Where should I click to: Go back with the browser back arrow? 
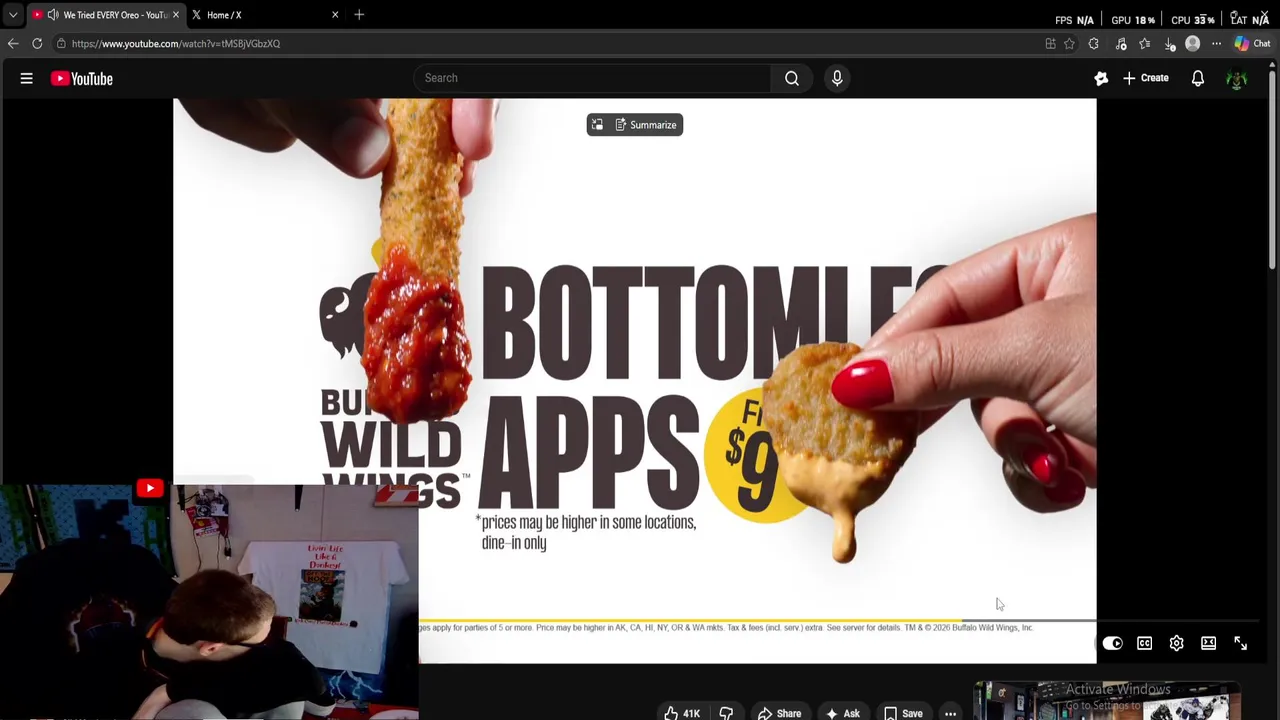pos(13,43)
